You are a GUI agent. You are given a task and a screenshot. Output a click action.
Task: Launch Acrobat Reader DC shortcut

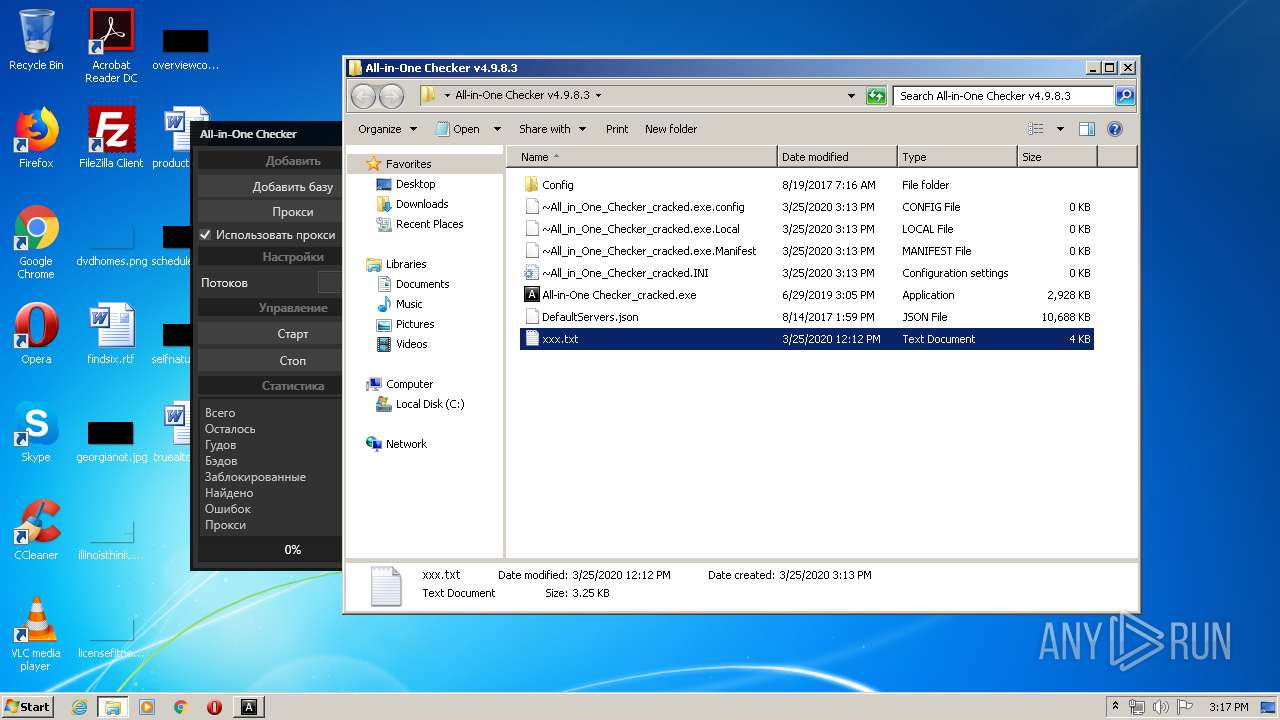pos(111,46)
